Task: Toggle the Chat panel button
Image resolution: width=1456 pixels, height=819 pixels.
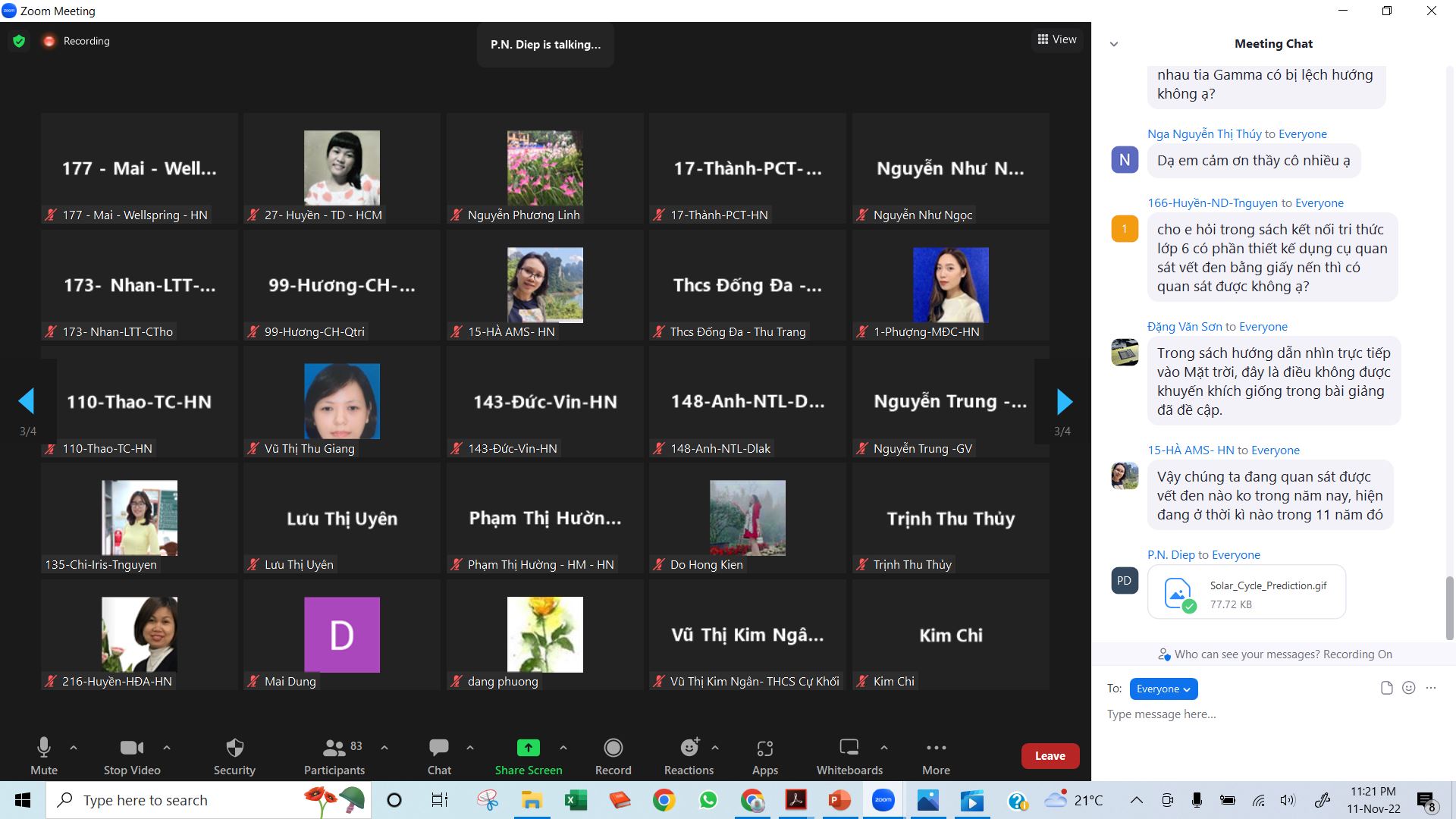Action: [x=439, y=756]
